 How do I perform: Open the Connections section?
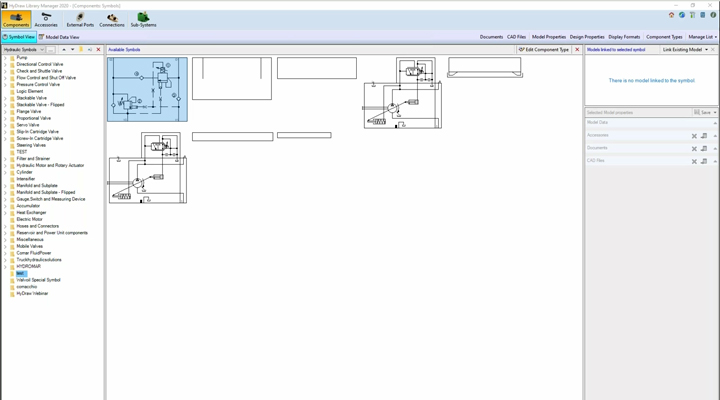pos(112,20)
